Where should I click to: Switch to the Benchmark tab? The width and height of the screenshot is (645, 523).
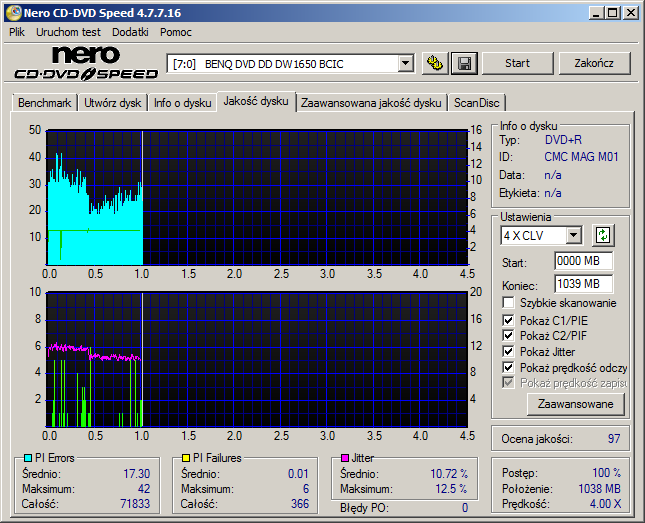[44, 103]
